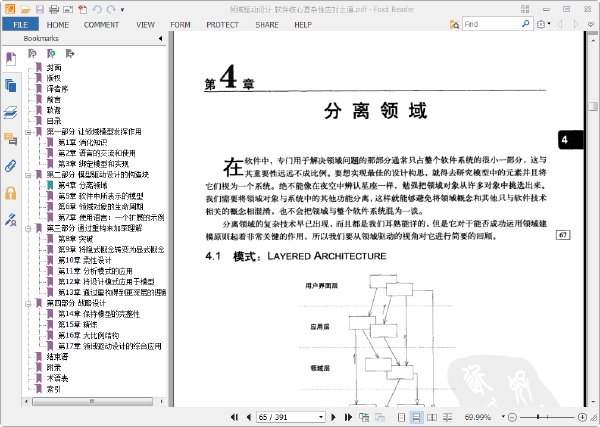Switch to the VIEW ribbon tab
The width and height of the screenshot is (600, 427).
[x=145, y=24]
